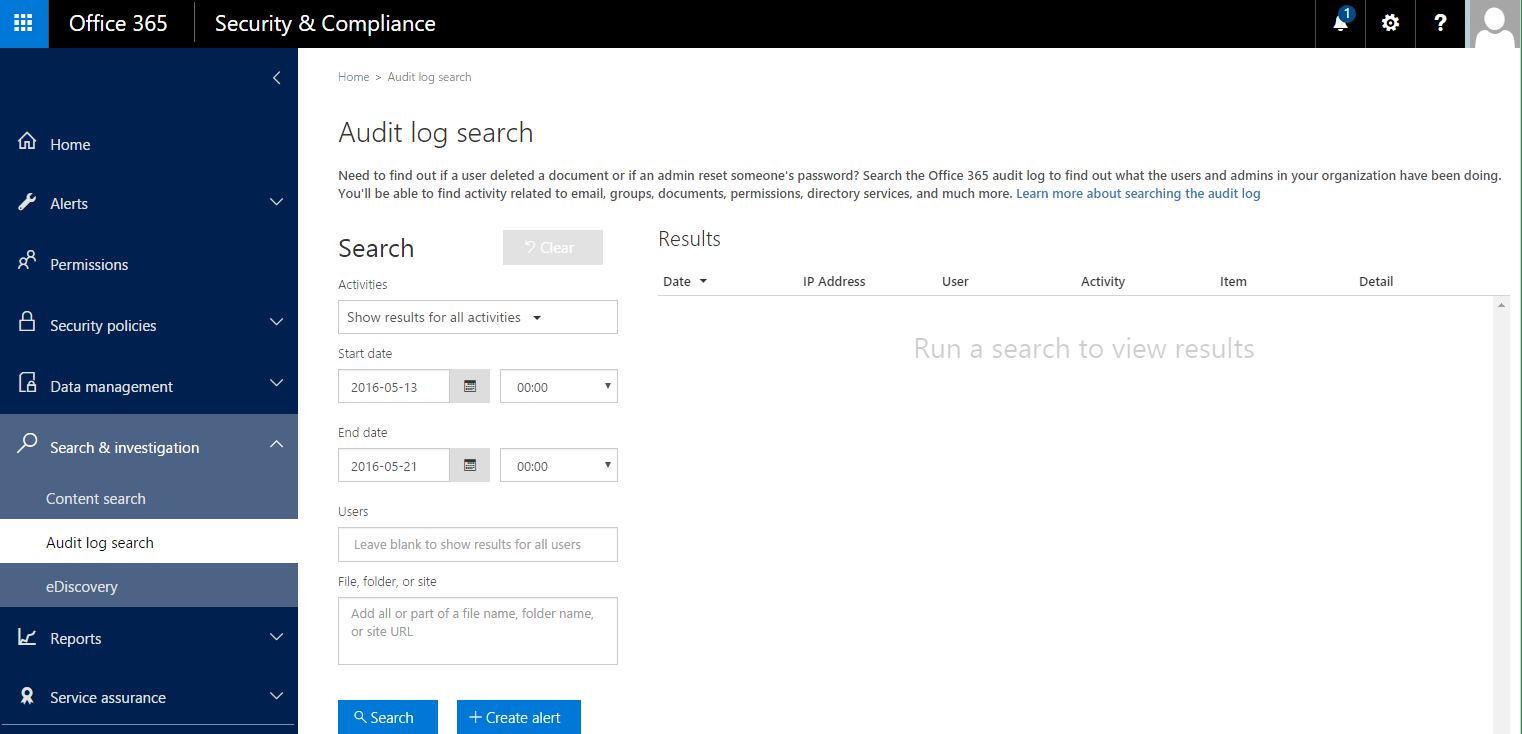Click the Users input field

[477, 544]
